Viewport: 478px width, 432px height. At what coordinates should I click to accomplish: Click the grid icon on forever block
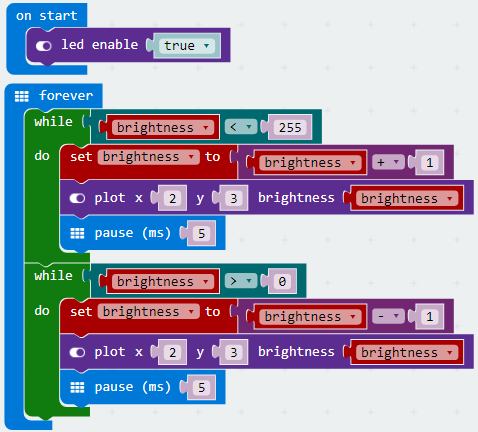coord(22,96)
